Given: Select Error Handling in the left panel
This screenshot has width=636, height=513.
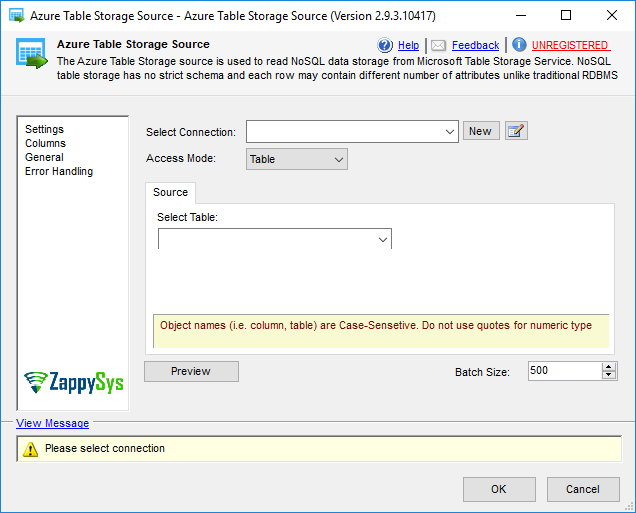Looking at the screenshot, I should coord(59,171).
